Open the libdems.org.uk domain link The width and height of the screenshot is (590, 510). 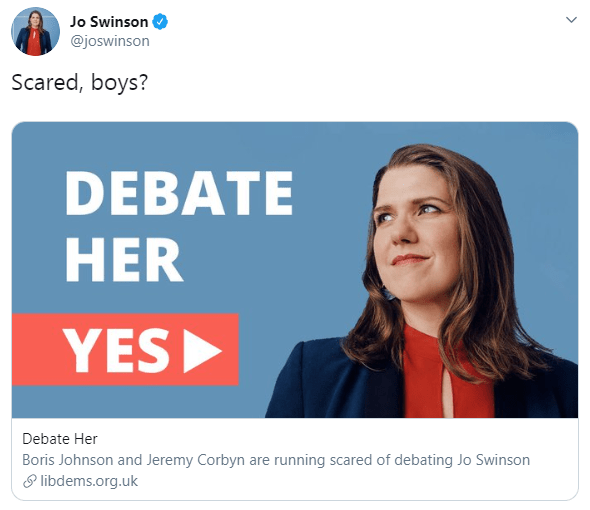pyautogui.click(x=89, y=481)
